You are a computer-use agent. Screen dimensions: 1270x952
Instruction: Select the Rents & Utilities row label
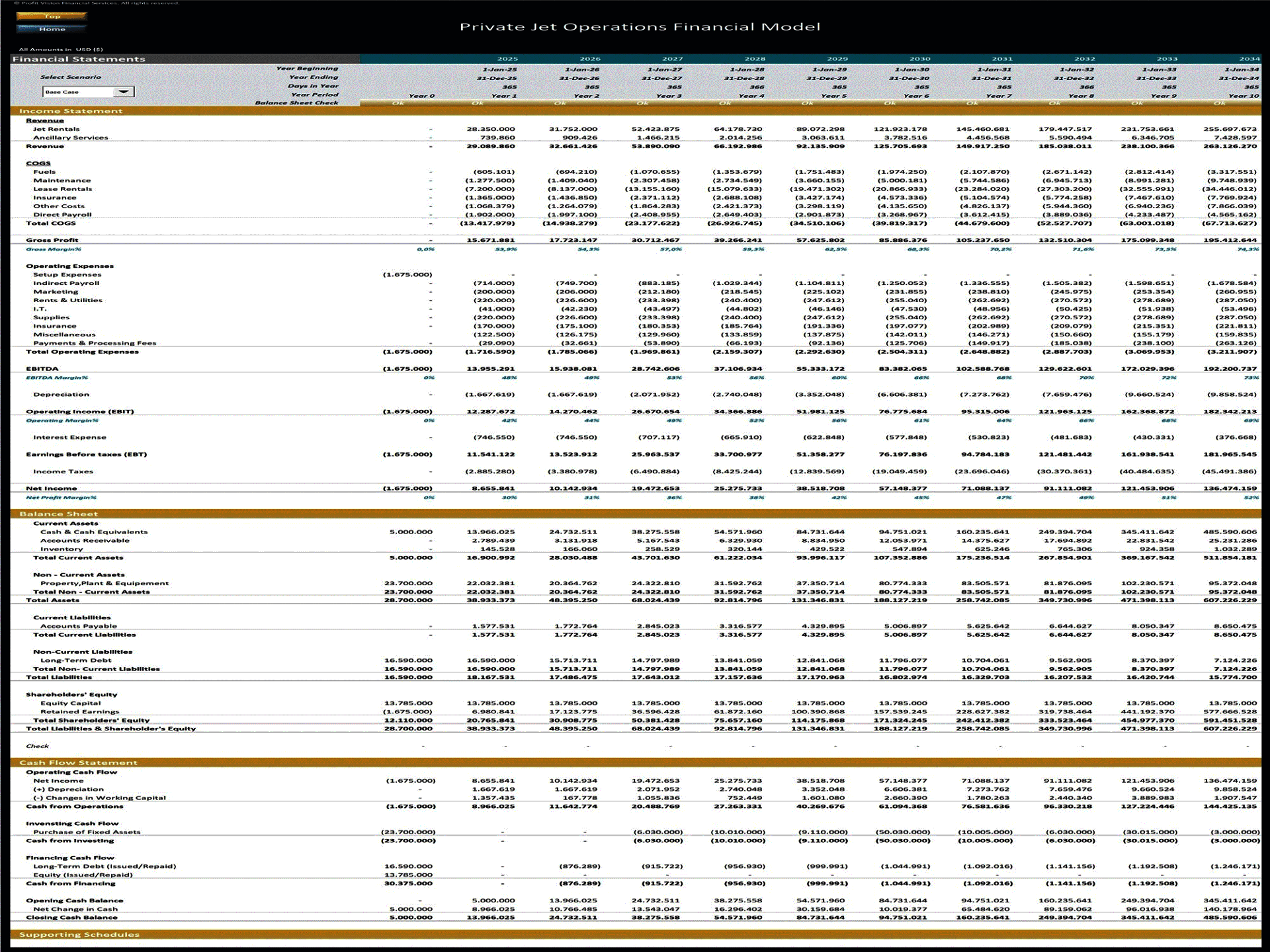(68, 300)
